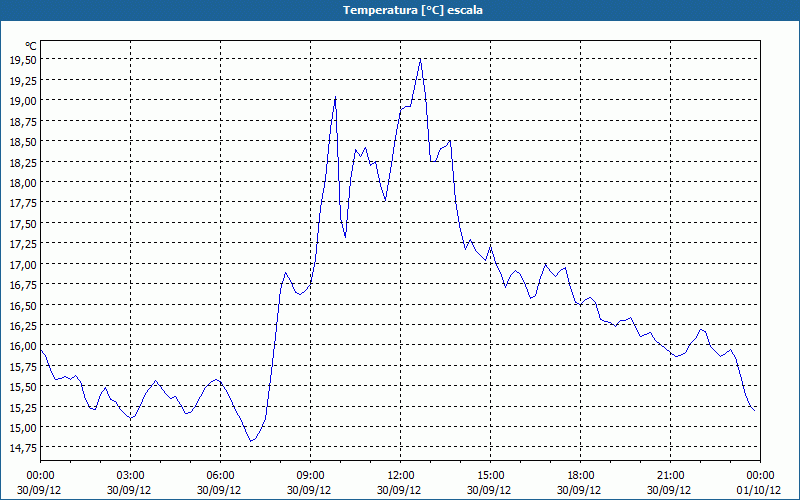Click the 15,00 y-axis label
This screenshot has width=800, height=500.
pos(23,428)
